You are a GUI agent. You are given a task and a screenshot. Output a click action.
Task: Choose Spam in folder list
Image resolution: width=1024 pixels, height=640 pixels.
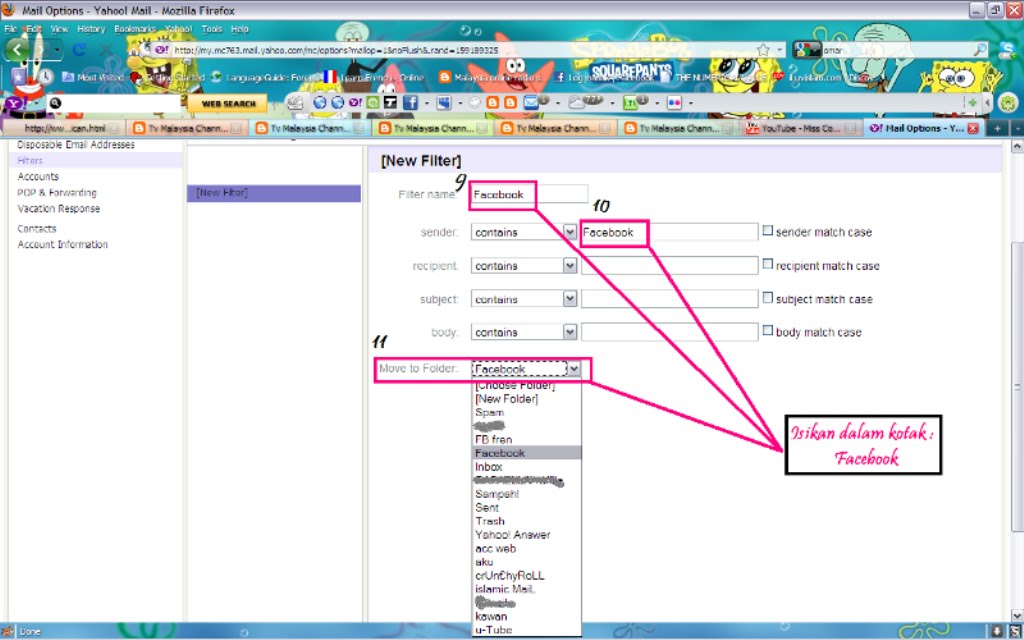point(526,412)
